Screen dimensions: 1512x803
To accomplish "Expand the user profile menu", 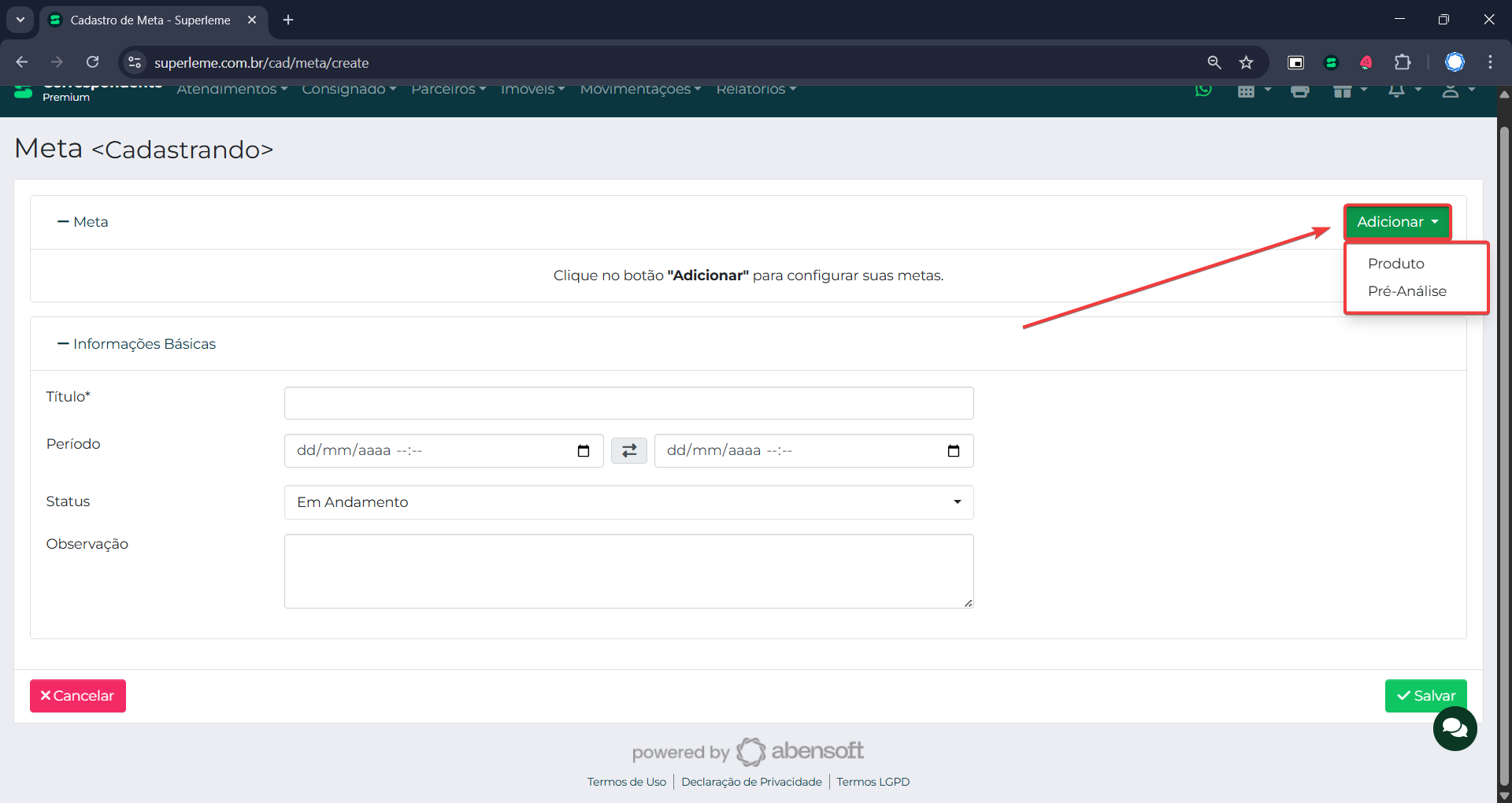I will [x=1457, y=91].
